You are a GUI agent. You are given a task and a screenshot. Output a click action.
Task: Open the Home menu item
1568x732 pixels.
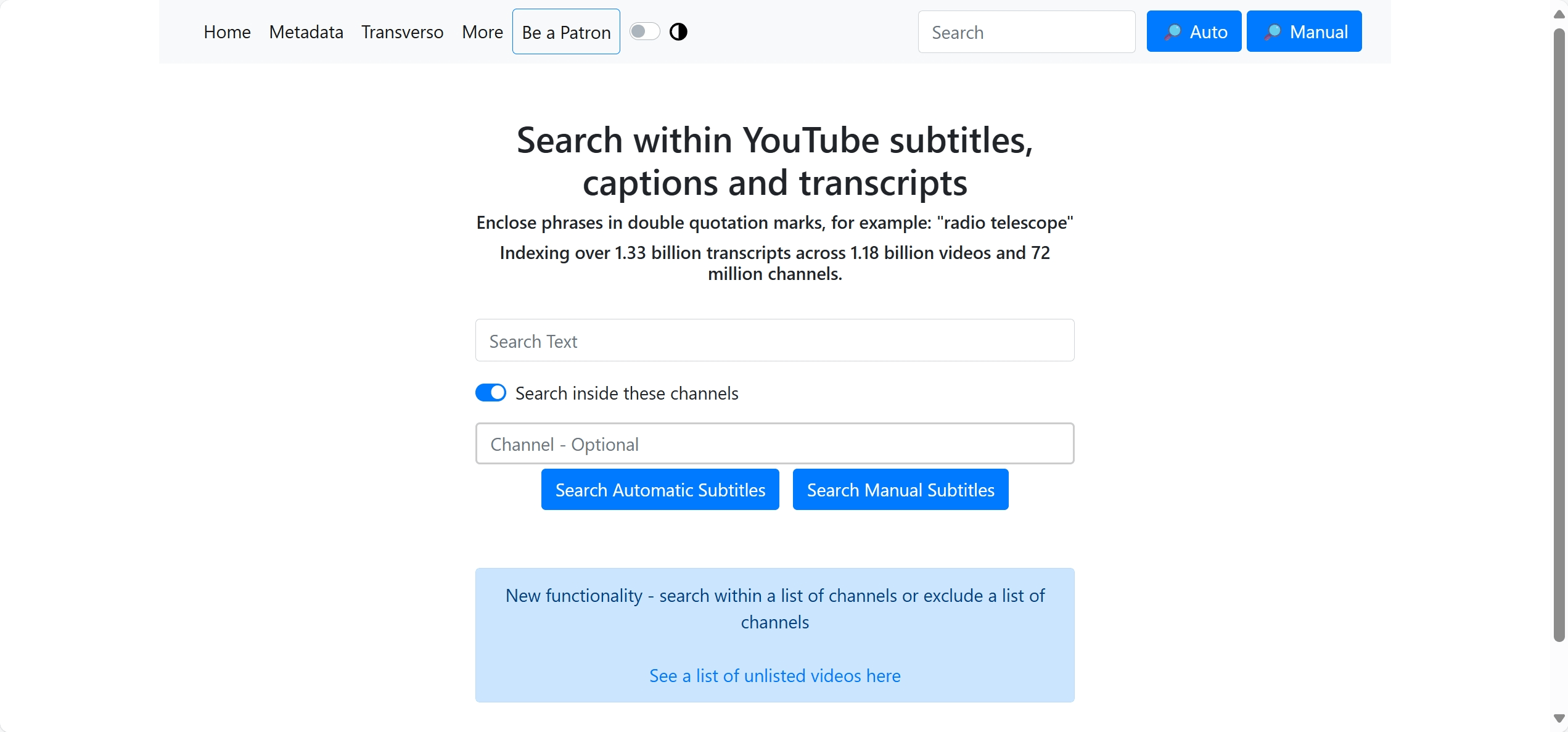[227, 31]
